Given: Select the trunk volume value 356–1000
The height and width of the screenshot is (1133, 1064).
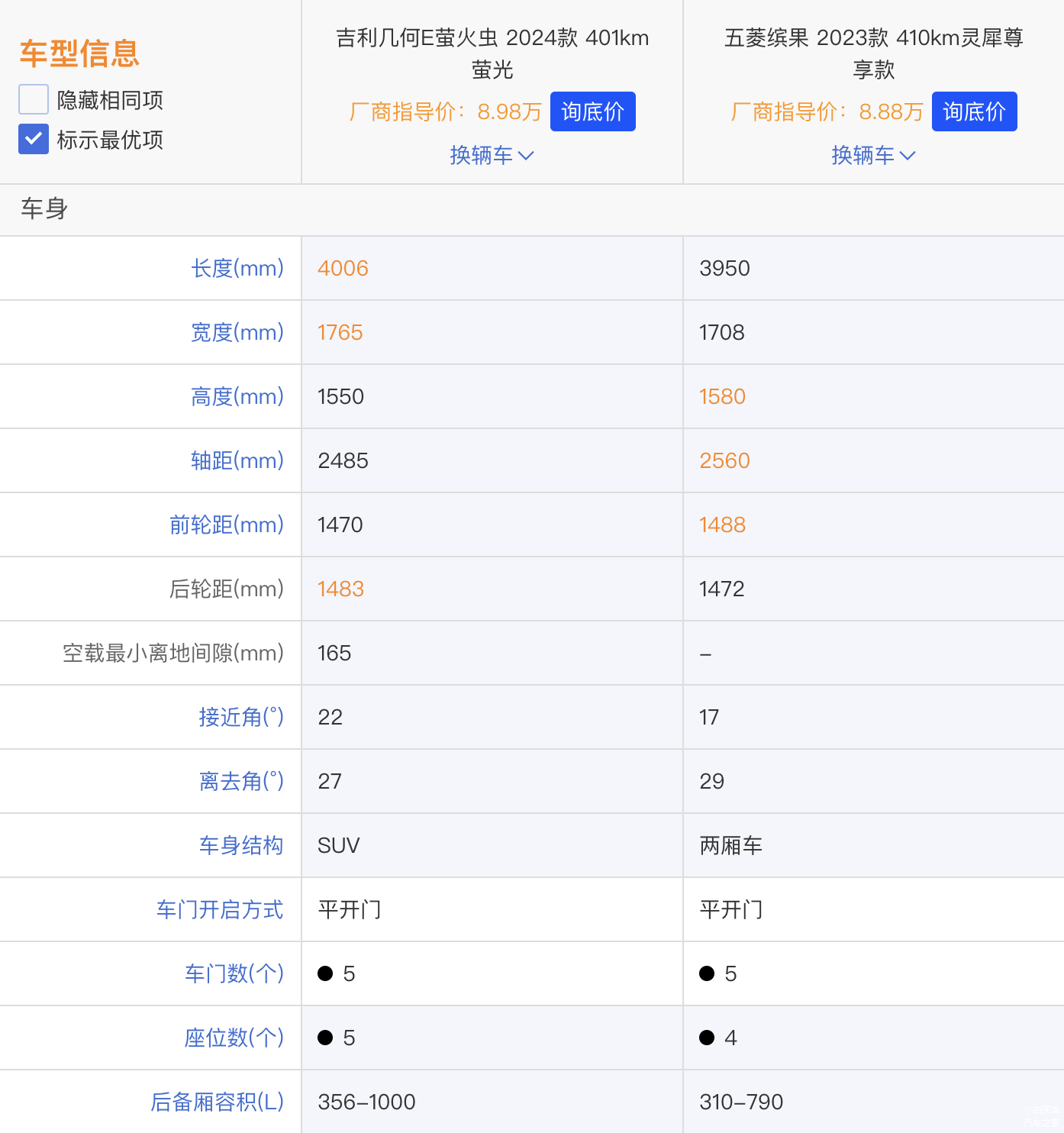Looking at the screenshot, I should click(366, 1102).
